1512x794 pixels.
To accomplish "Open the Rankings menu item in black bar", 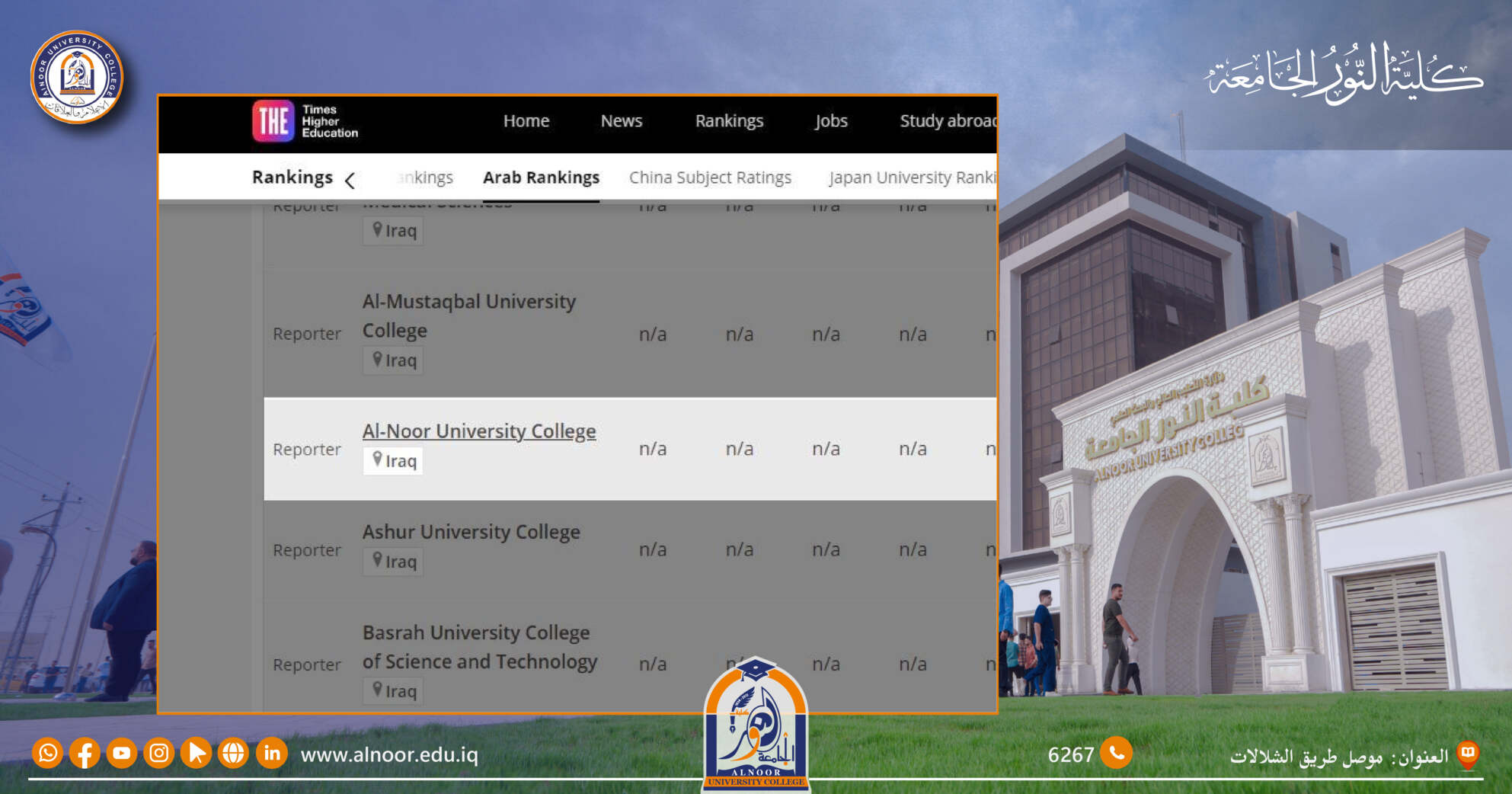I will pyautogui.click(x=729, y=121).
